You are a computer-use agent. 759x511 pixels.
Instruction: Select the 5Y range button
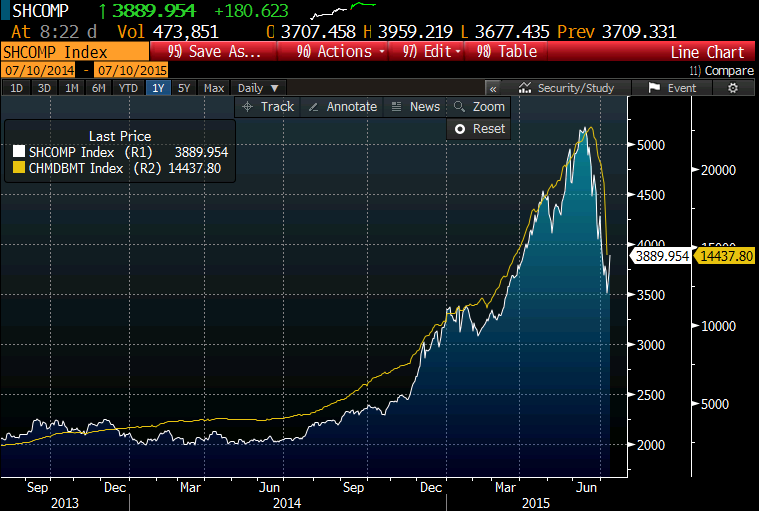click(184, 88)
